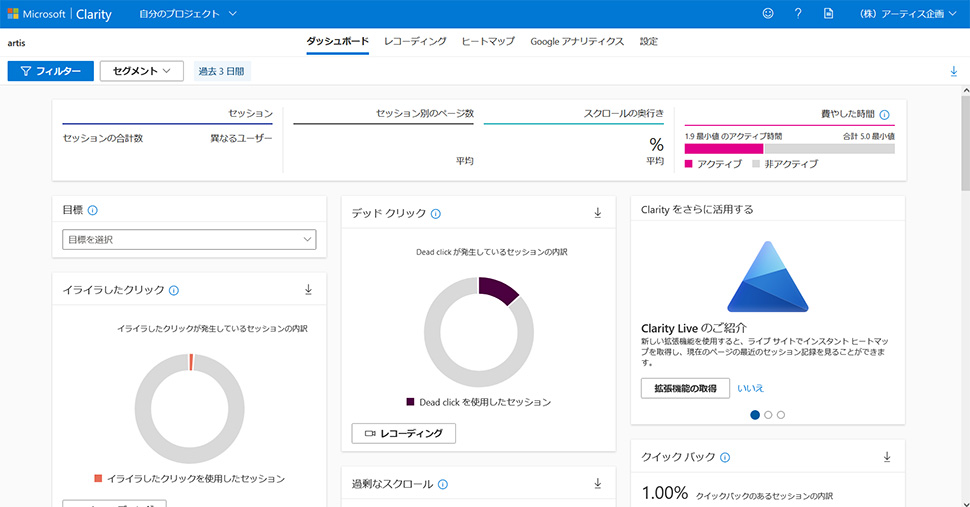
Task: Click イライラしたクリックを使用したセッション legend
Action: pos(190,479)
